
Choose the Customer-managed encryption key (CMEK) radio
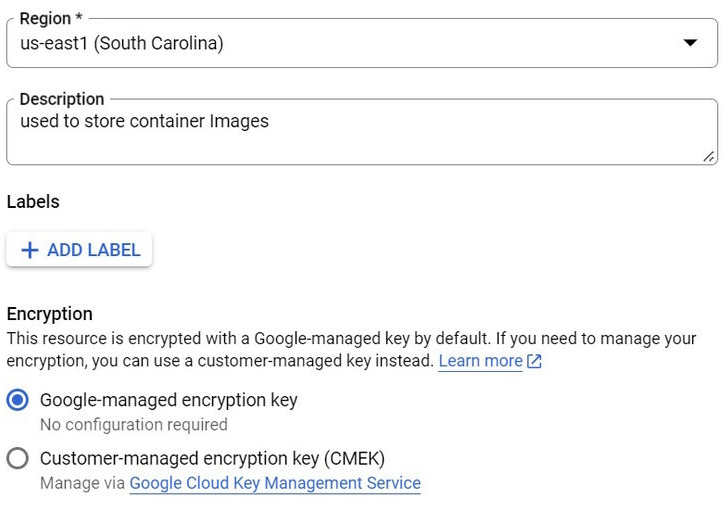17,459
